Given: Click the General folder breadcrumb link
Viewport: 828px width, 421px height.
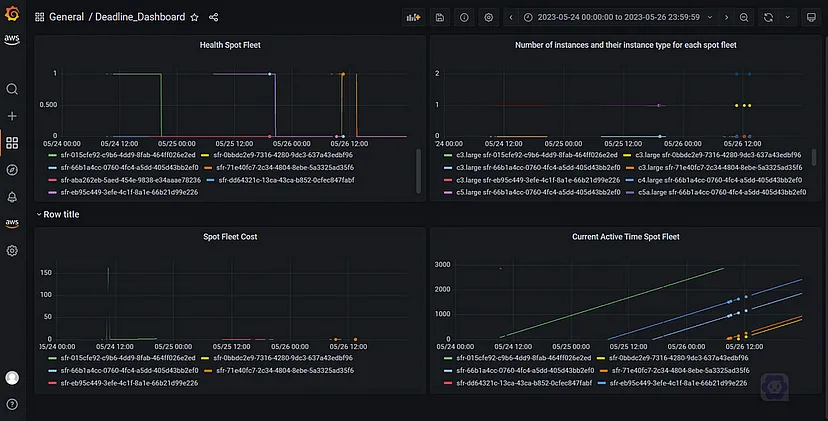Looking at the screenshot, I should (66, 17).
